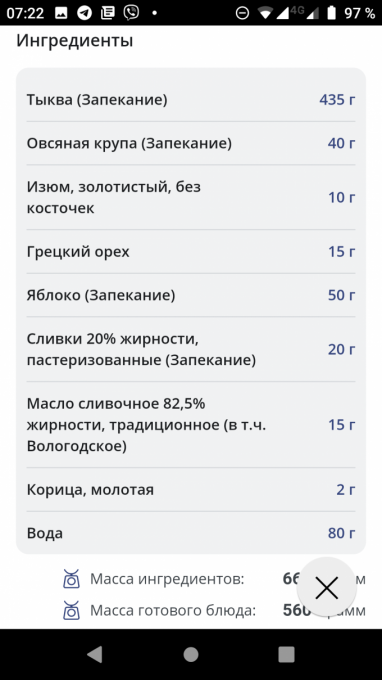
Task: Tap the scale icon beside Масса ингредиентов
Action: coord(71,579)
